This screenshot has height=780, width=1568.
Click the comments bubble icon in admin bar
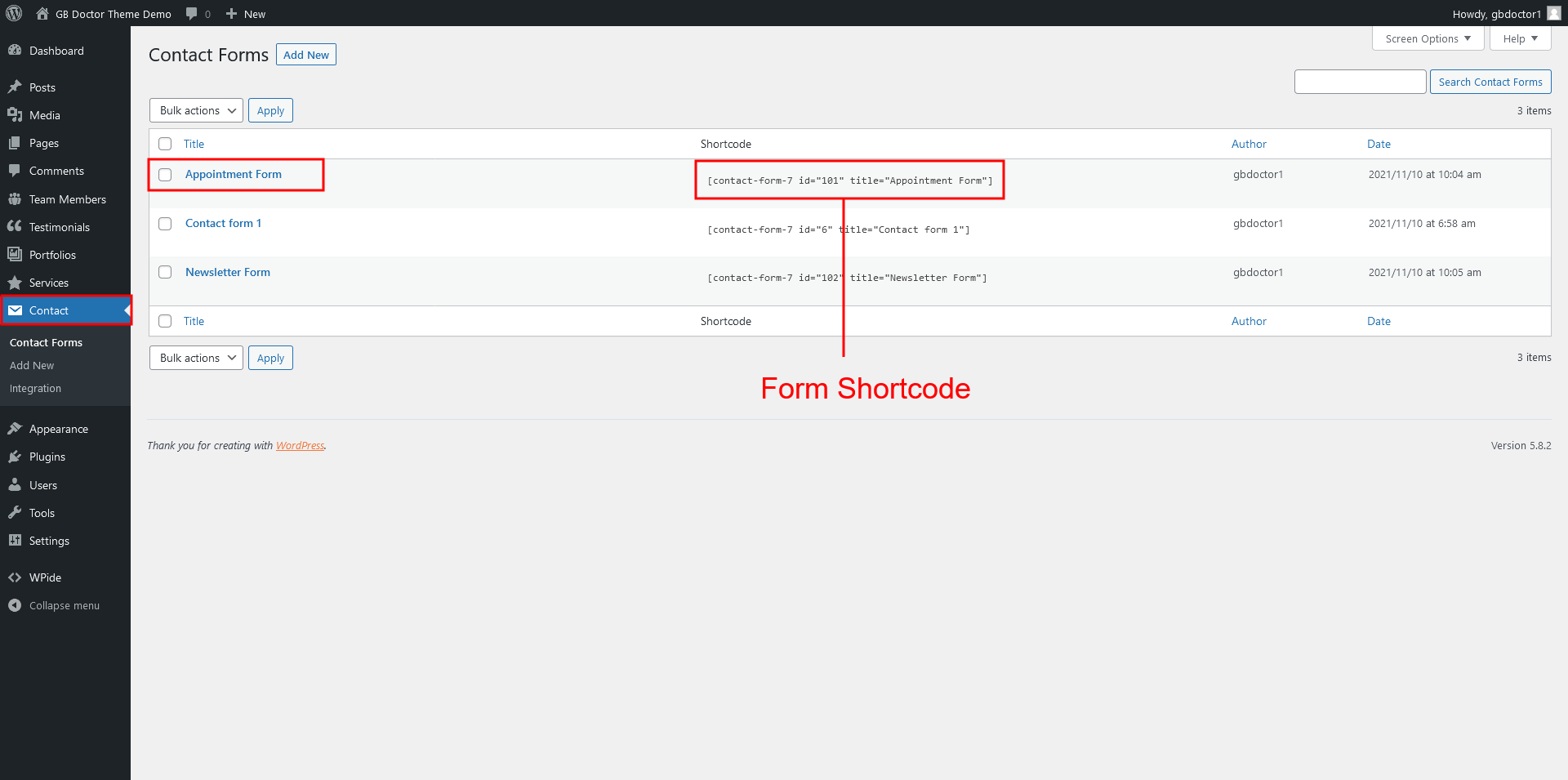[x=192, y=14]
